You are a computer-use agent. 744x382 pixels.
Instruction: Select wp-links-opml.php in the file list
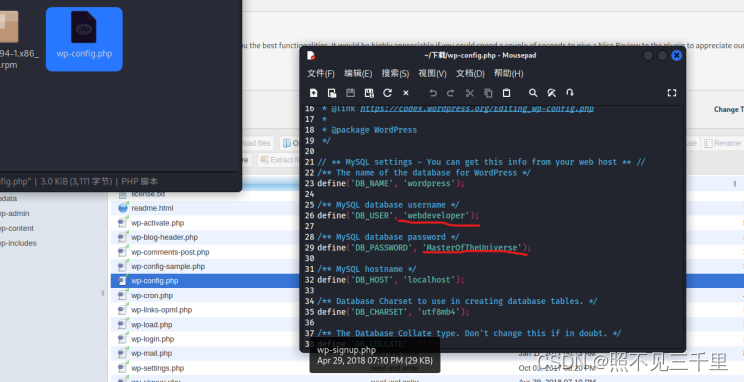coord(162,310)
